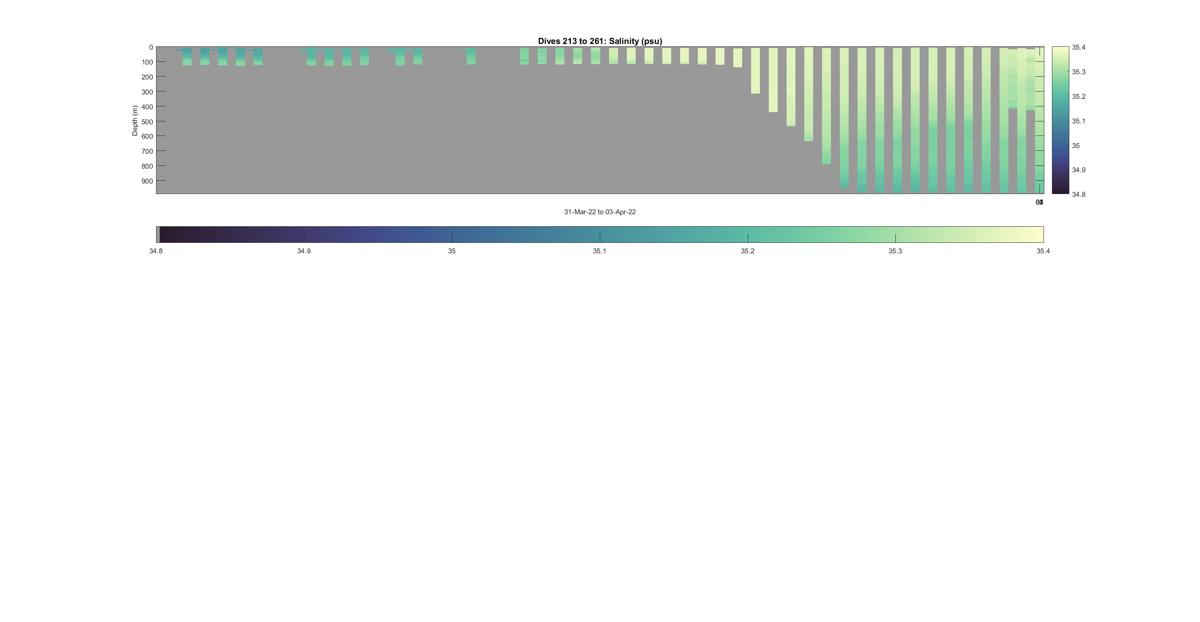
Task: Click '35.3' under the horizontal colorbar
Action: click(896, 251)
